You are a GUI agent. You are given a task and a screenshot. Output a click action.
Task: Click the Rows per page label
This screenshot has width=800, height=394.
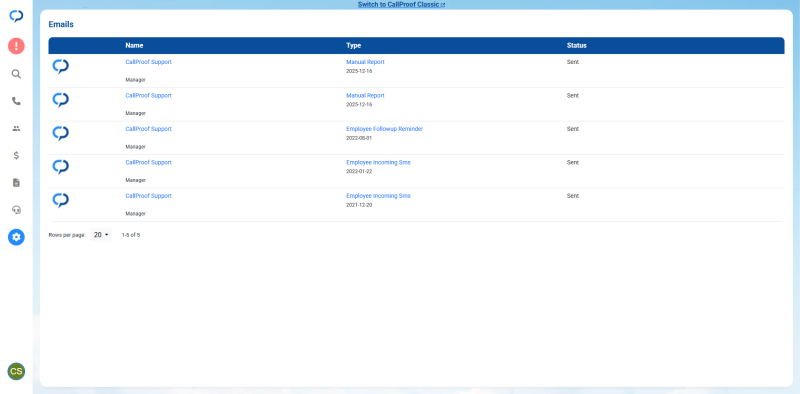pyautogui.click(x=67, y=235)
